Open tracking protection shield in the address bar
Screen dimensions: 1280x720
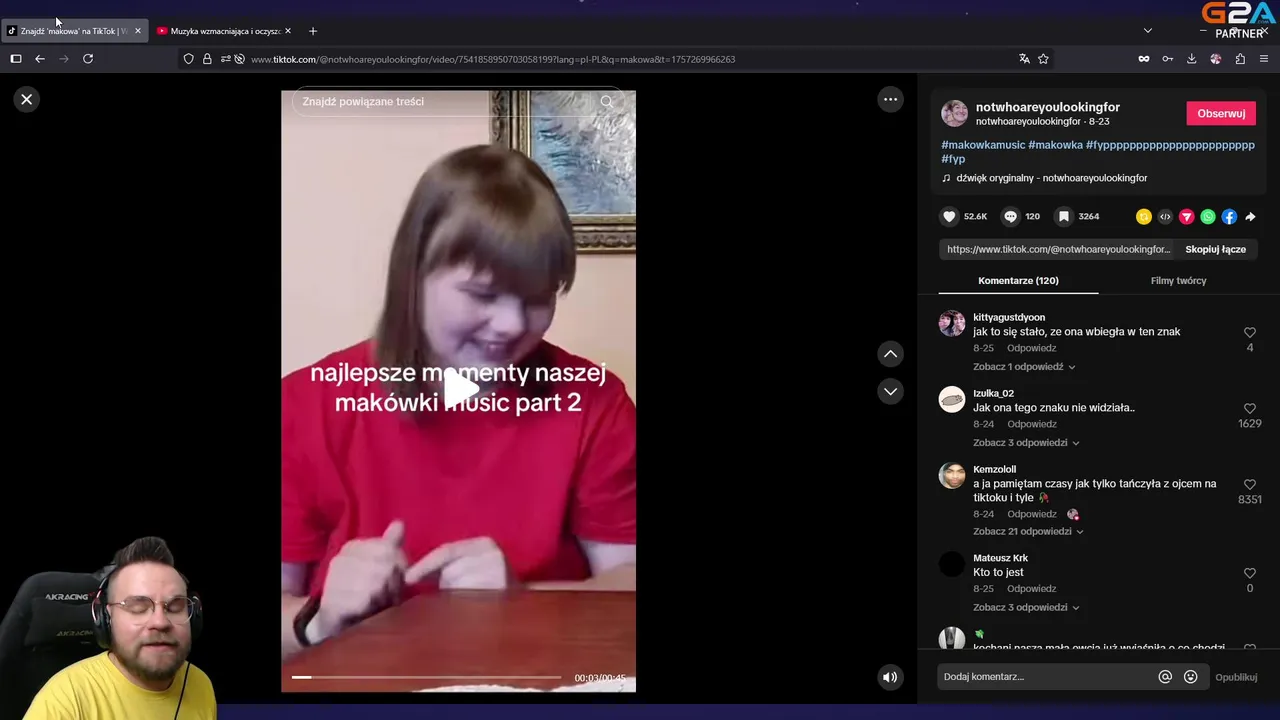[x=188, y=59]
